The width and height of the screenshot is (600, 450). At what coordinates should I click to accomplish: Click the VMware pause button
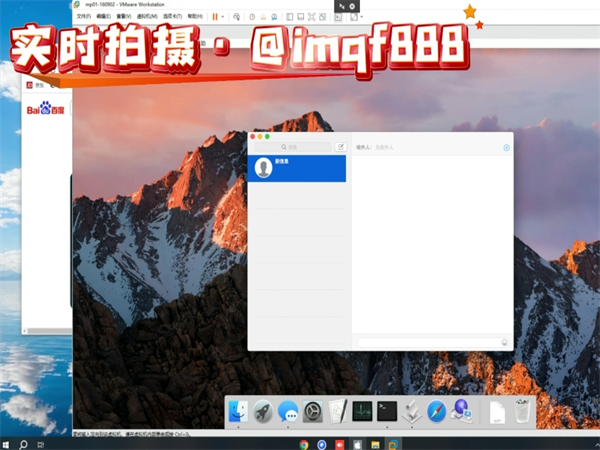coord(214,17)
